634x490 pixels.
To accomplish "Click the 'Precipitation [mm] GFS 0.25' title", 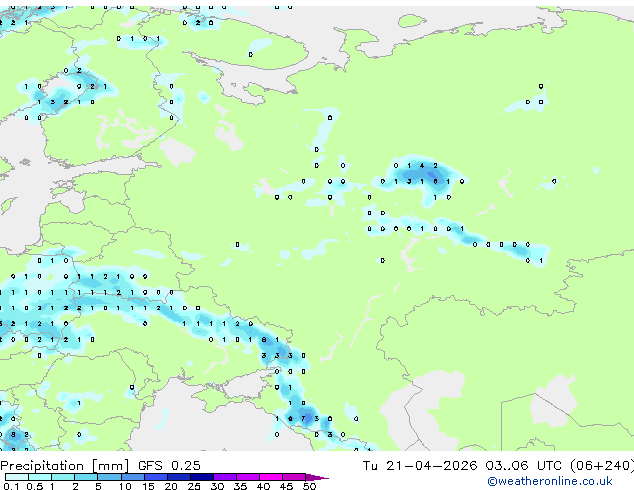I will (100, 466).
